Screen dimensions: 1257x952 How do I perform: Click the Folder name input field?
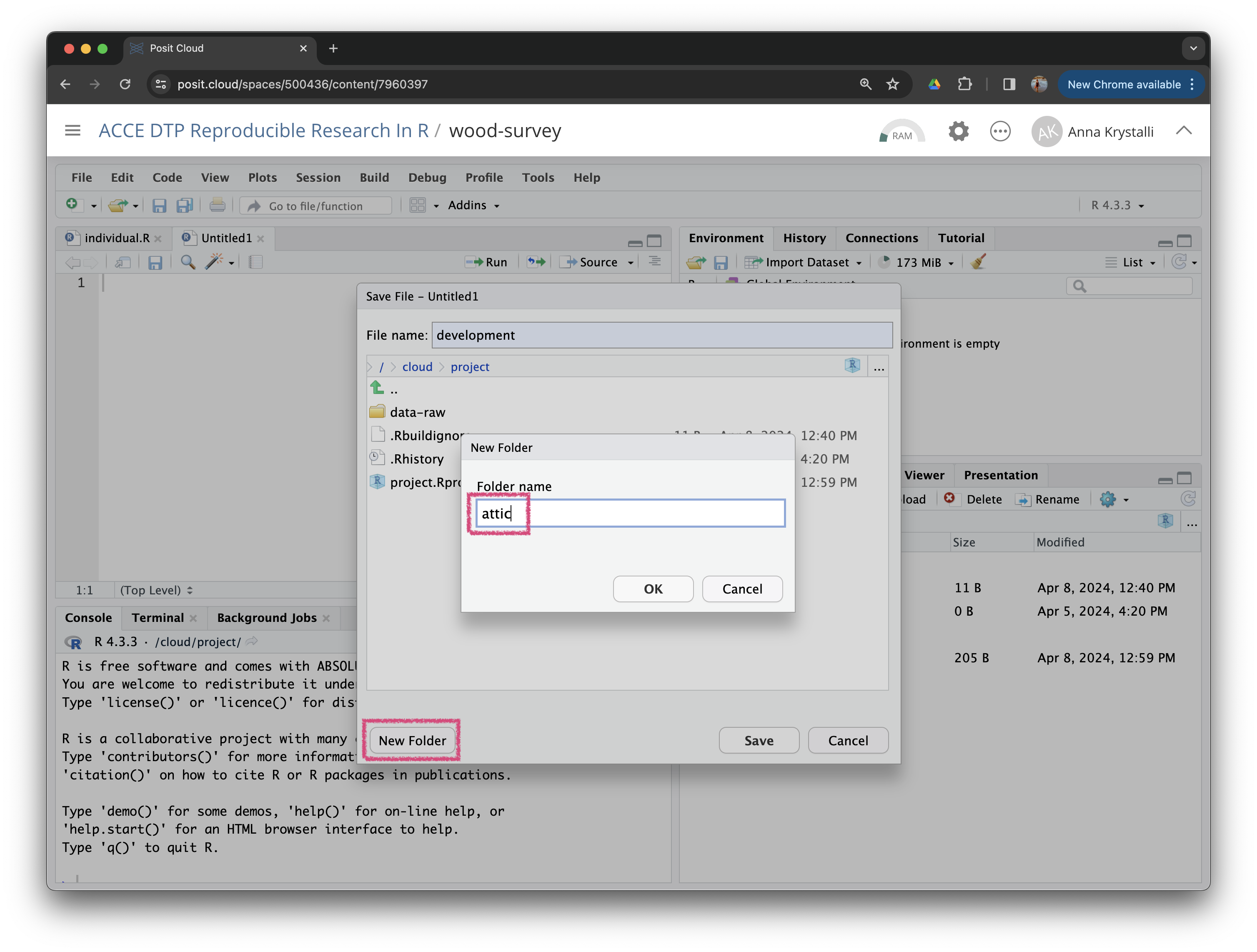click(630, 513)
